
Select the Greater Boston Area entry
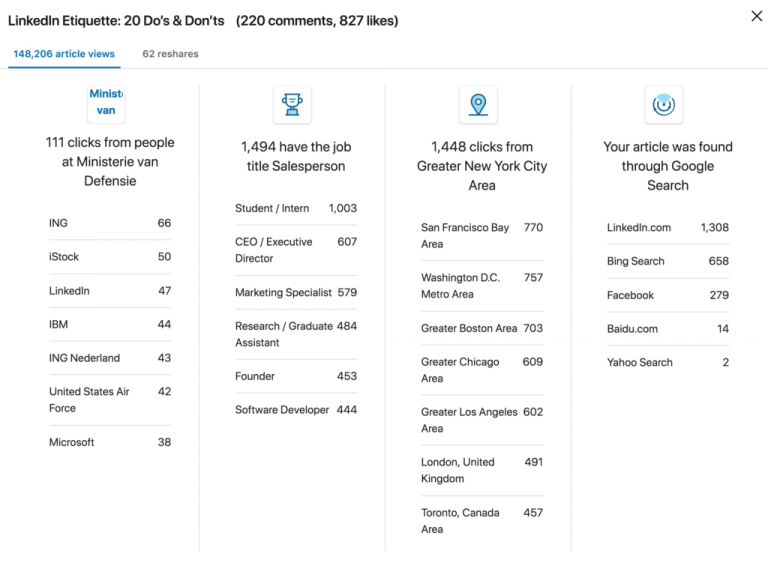point(481,328)
